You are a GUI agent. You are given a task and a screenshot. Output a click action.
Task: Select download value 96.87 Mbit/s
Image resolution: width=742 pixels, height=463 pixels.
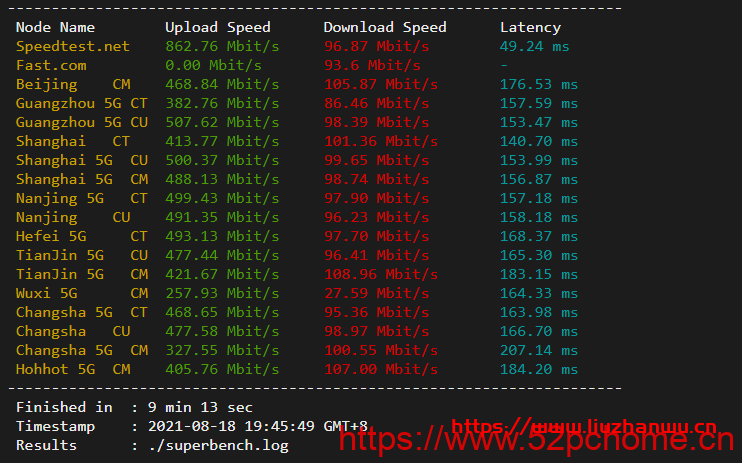376,46
